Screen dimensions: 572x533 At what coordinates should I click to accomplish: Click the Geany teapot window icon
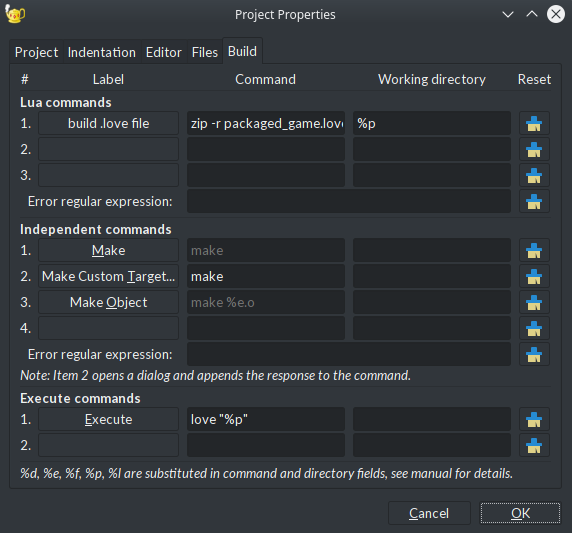pyautogui.click(x=15, y=14)
